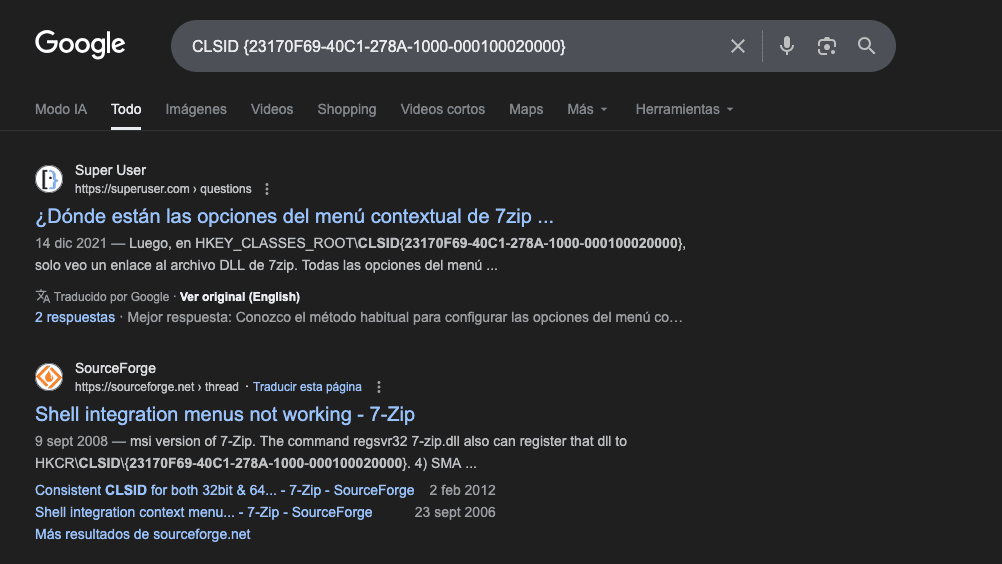
Task: Open Google Lens image search
Action: (826, 46)
